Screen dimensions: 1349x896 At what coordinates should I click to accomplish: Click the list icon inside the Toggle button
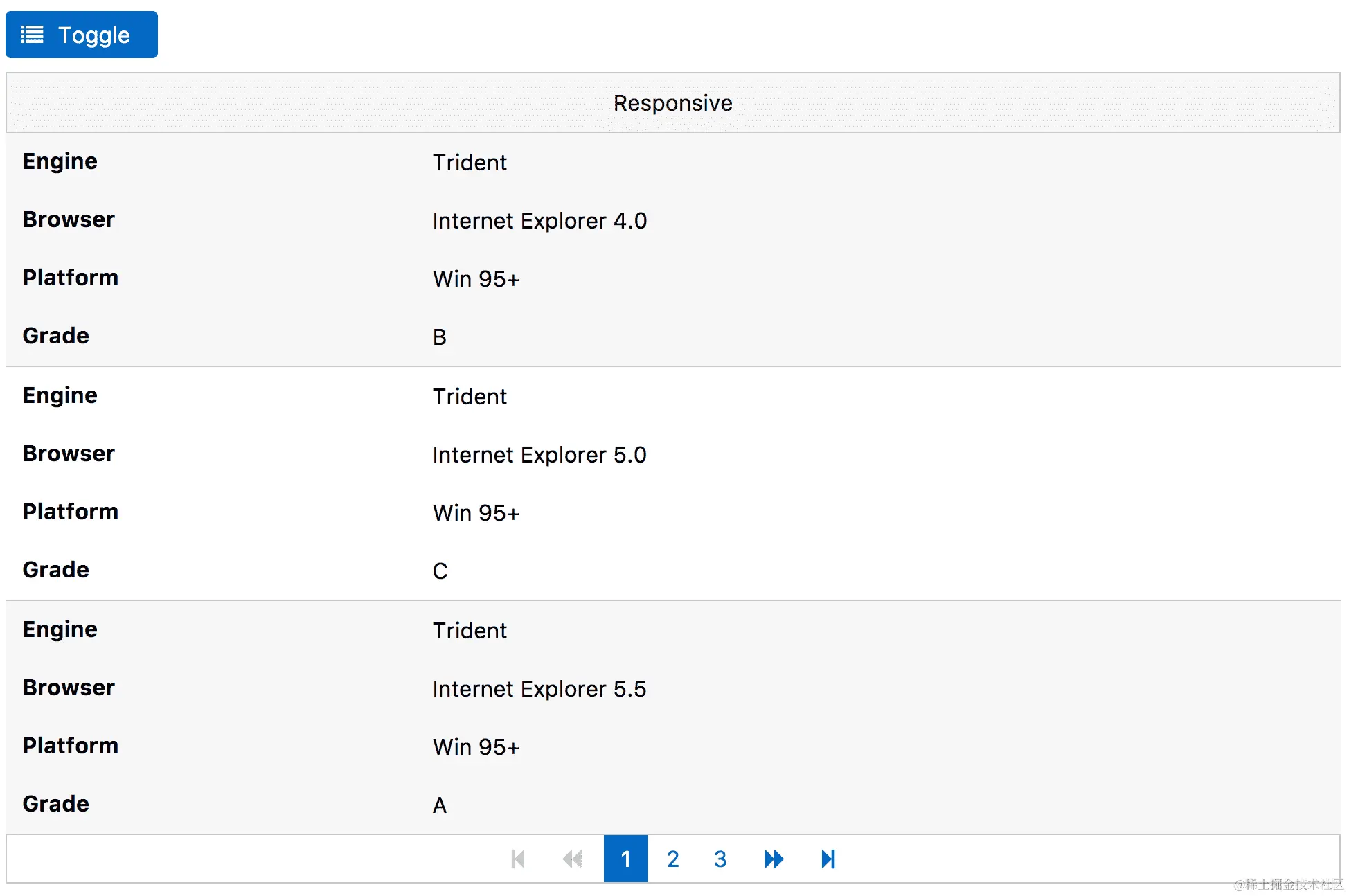click(x=32, y=35)
